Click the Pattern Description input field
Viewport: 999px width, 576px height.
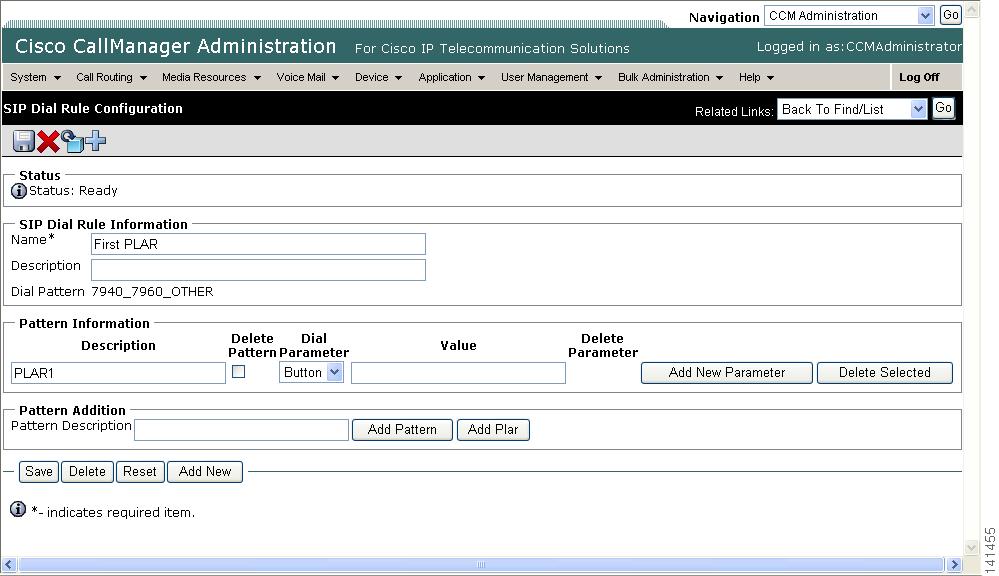pyautogui.click(x=241, y=429)
